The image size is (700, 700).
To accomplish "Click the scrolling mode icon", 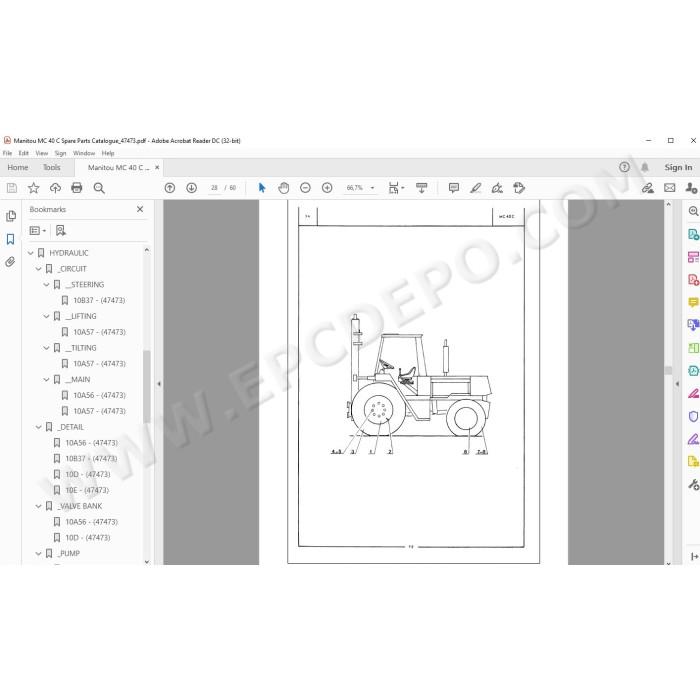I will [421, 188].
